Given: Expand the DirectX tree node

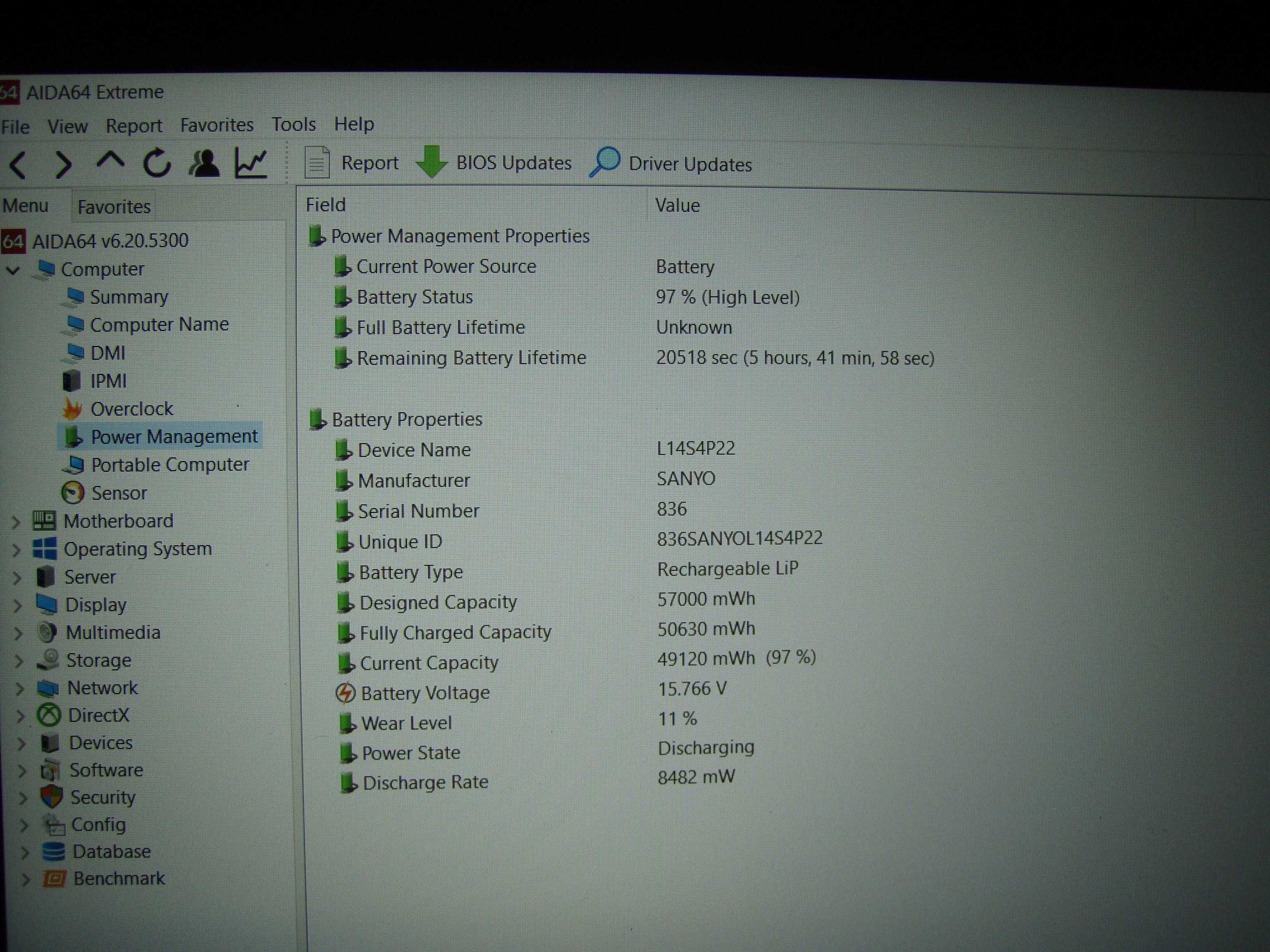Looking at the screenshot, I should tap(20, 716).
